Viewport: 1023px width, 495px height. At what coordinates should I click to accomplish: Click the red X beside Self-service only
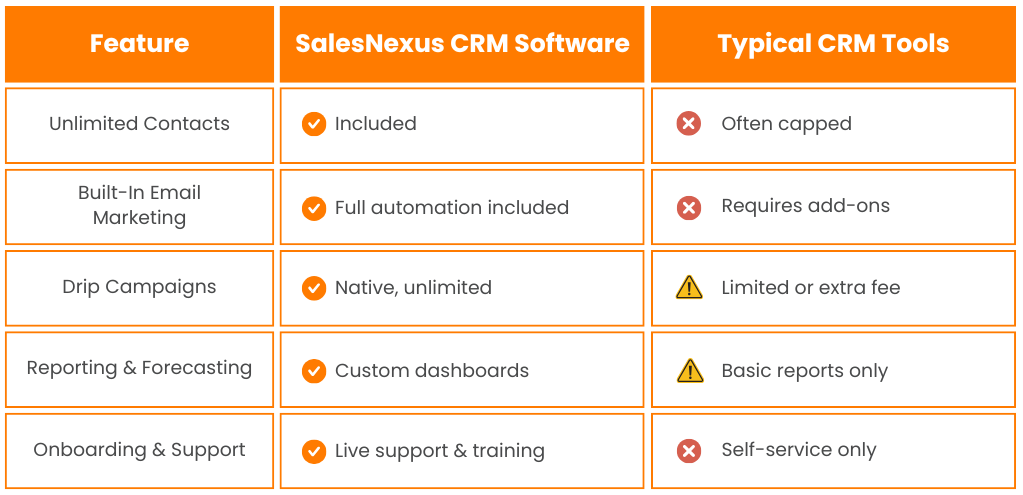[688, 451]
